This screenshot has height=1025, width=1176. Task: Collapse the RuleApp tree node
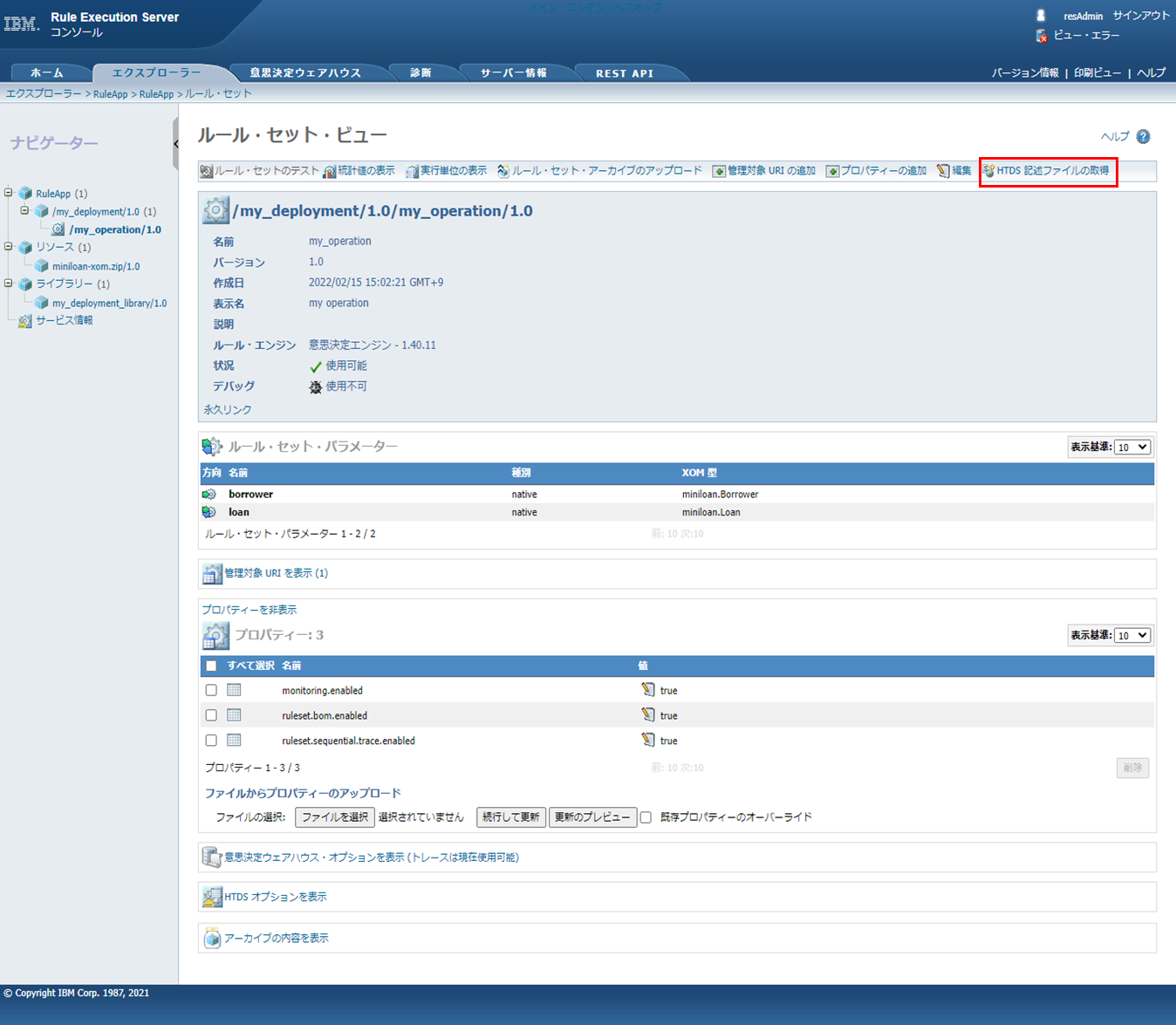[9, 193]
